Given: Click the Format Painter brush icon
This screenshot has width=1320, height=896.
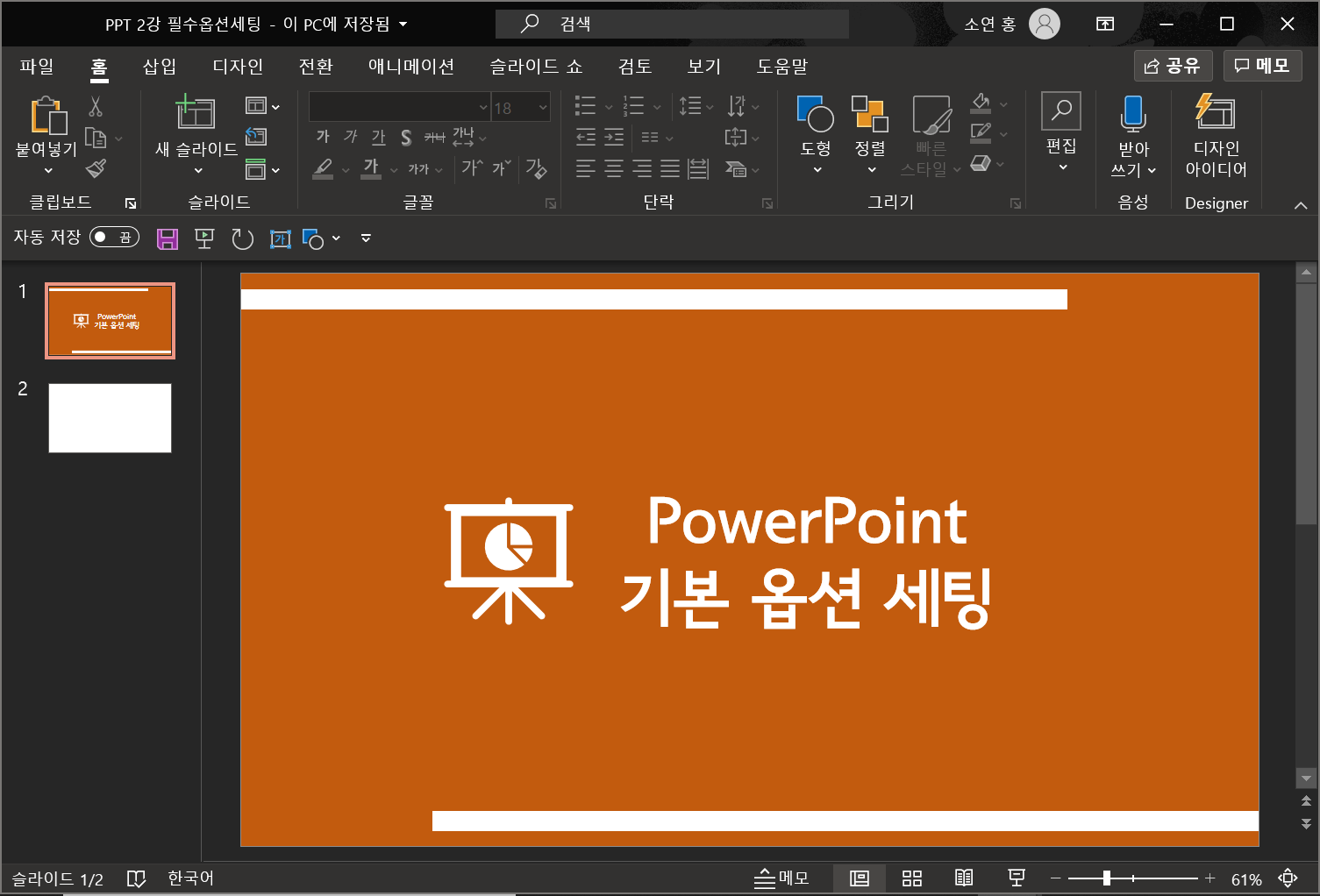Looking at the screenshot, I should 96,168.
